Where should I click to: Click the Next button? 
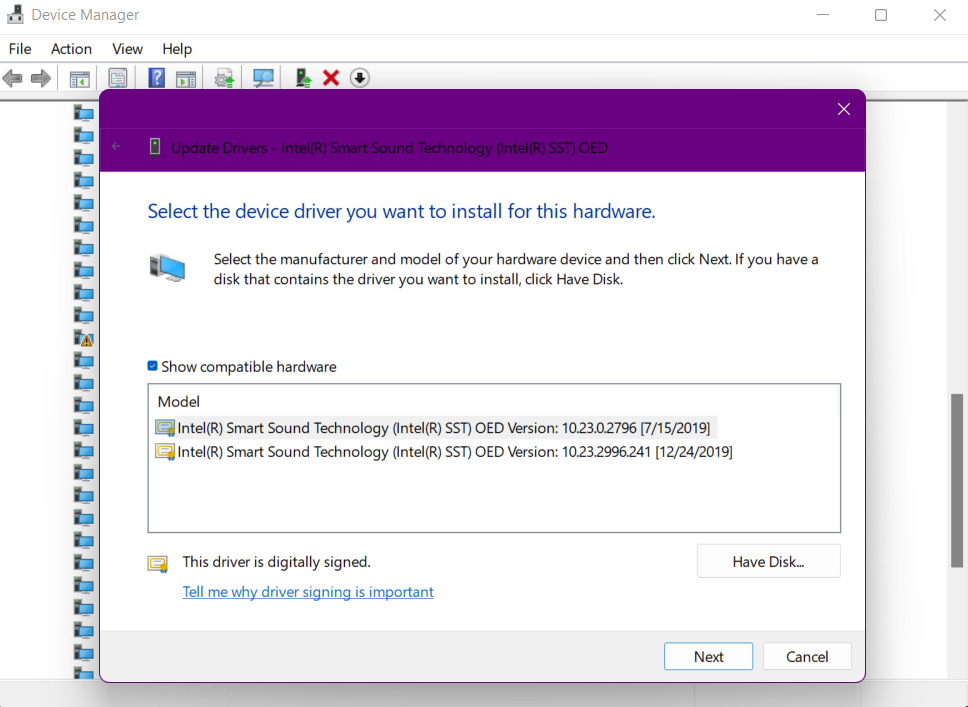(x=708, y=657)
